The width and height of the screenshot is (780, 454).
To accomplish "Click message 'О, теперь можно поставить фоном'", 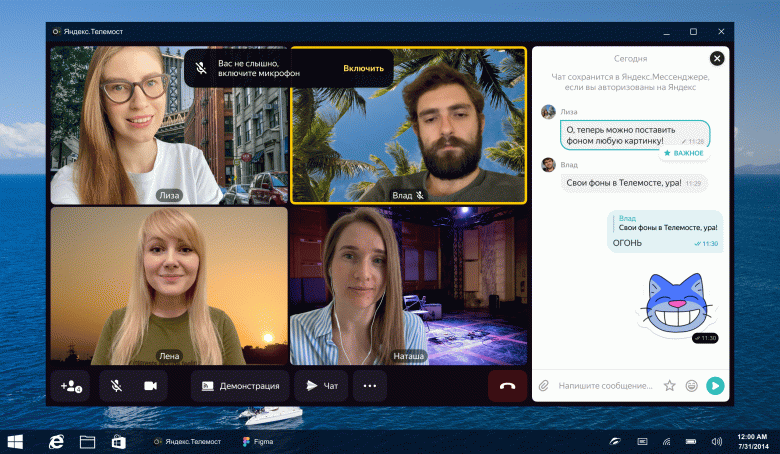I will pos(635,135).
